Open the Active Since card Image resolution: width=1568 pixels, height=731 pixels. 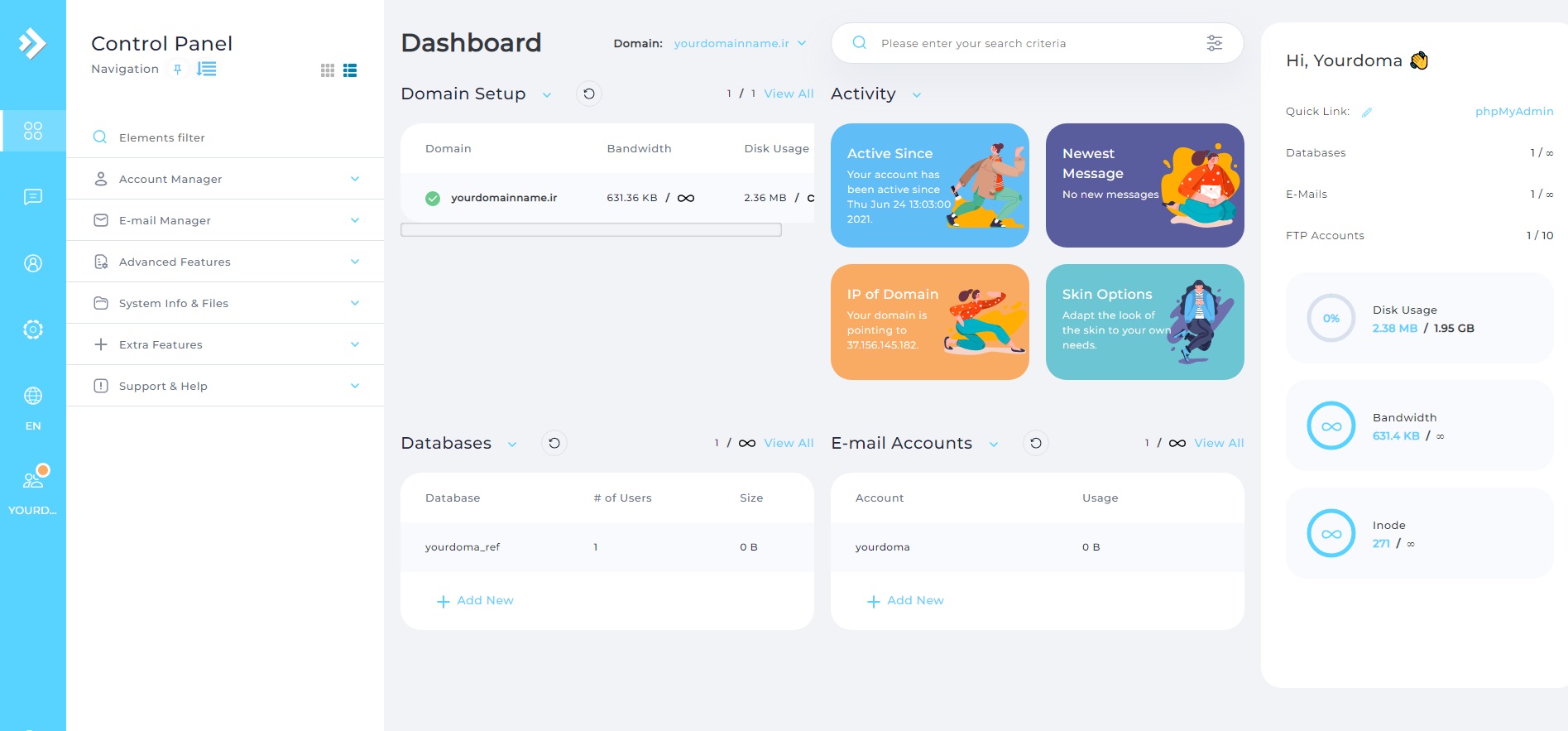coord(930,185)
